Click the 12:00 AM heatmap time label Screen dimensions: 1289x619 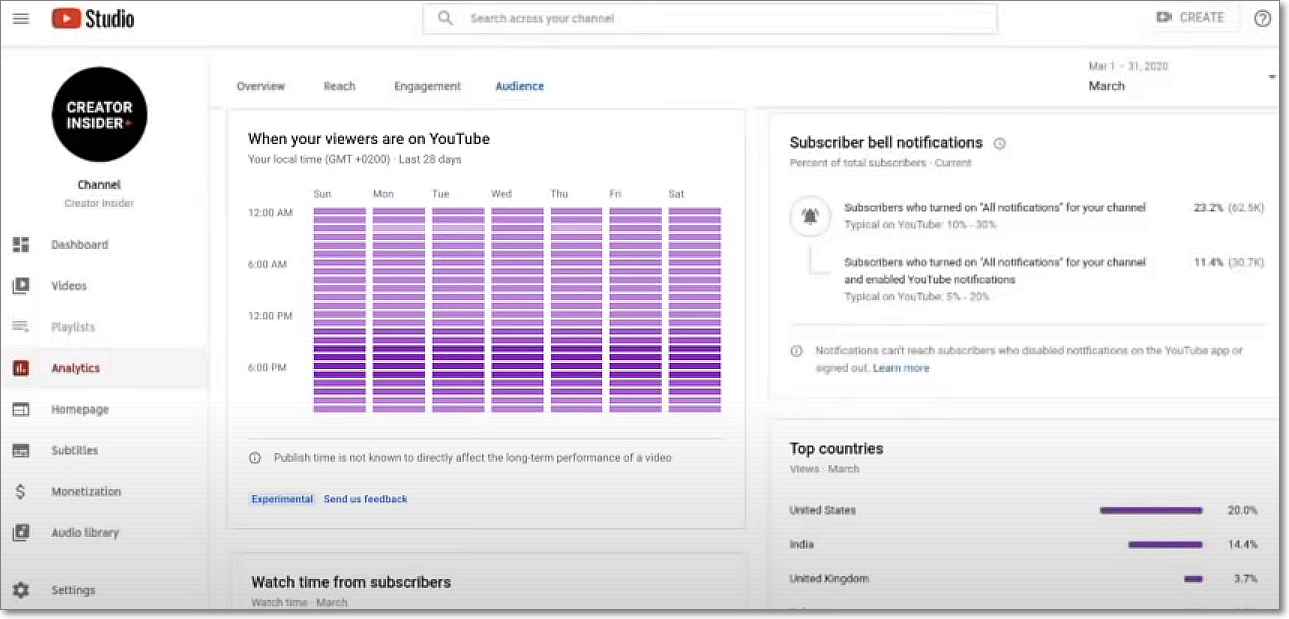(270, 213)
